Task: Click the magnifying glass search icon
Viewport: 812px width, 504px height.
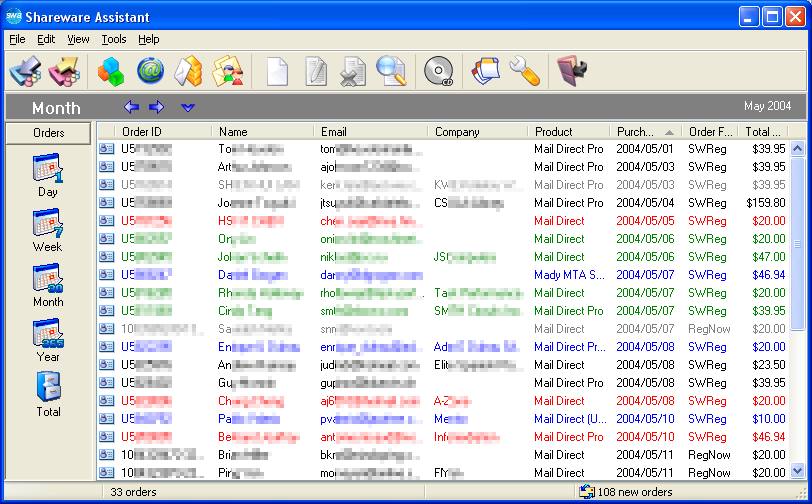Action: pyautogui.click(x=392, y=71)
